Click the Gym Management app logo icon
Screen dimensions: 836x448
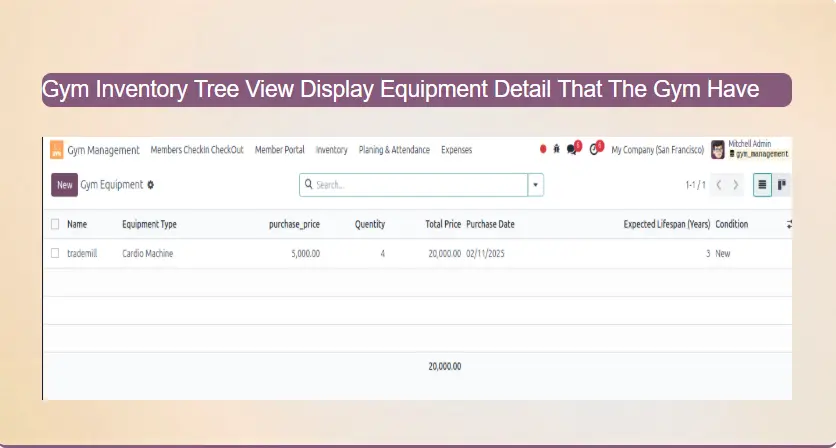pyautogui.click(x=58, y=150)
